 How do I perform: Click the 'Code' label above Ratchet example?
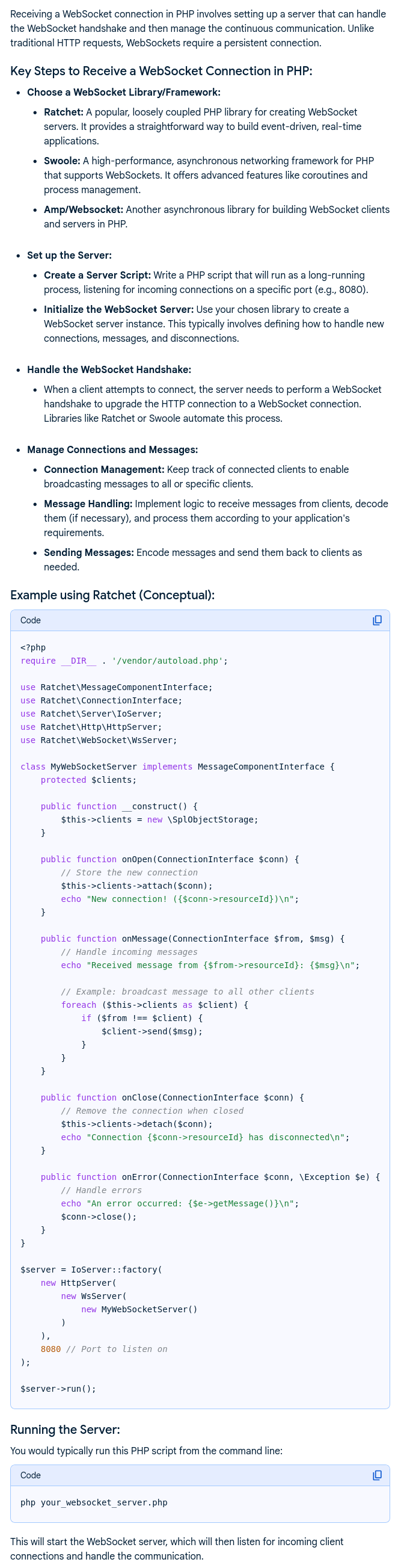pyautogui.click(x=31, y=620)
